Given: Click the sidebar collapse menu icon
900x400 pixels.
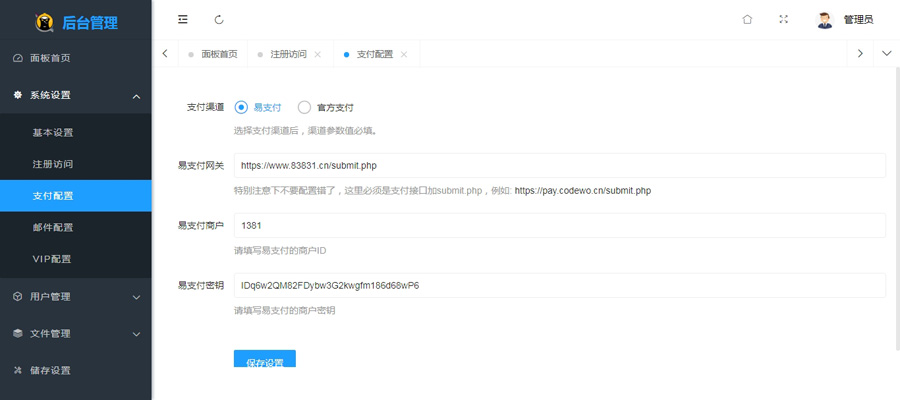Looking at the screenshot, I should tap(182, 19).
